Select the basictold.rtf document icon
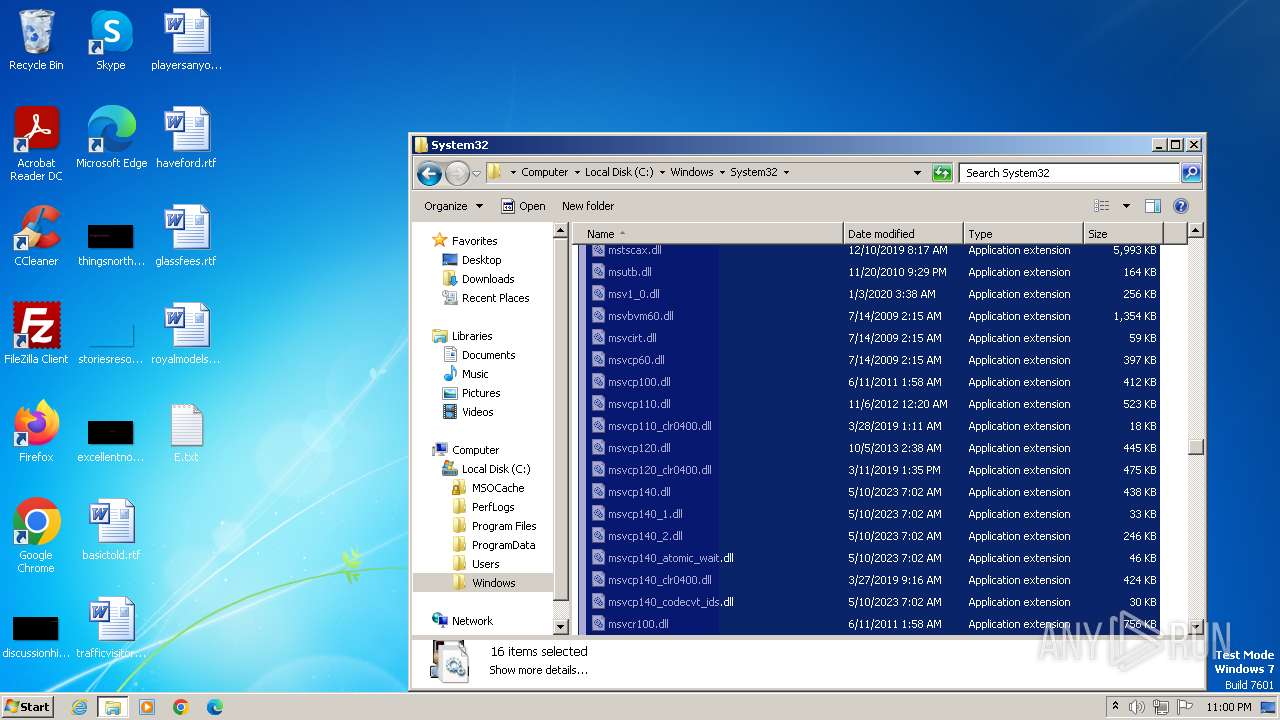 (111, 530)
